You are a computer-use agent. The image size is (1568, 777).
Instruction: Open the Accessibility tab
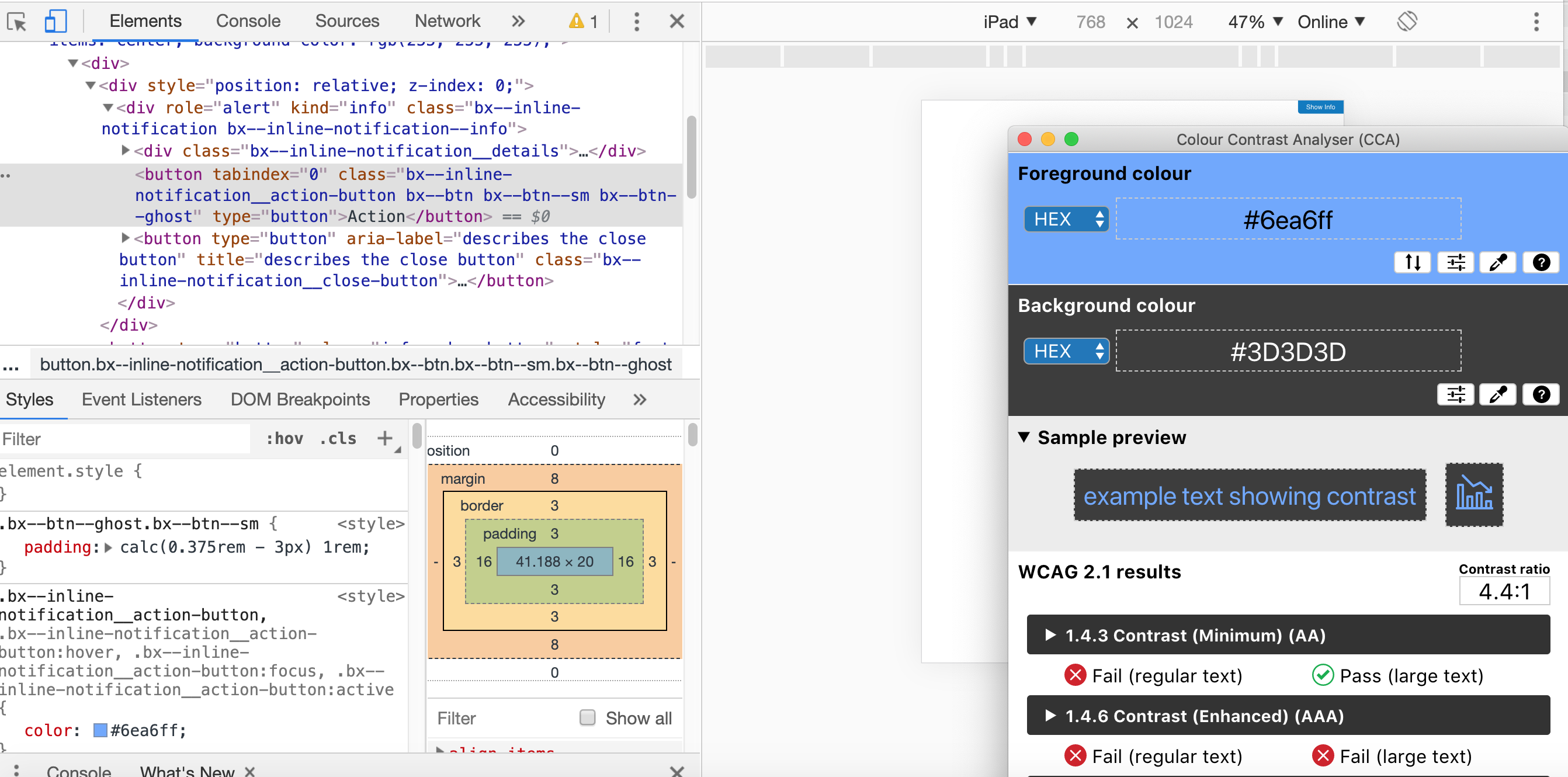pyautogui.click(x=556, y=400)
